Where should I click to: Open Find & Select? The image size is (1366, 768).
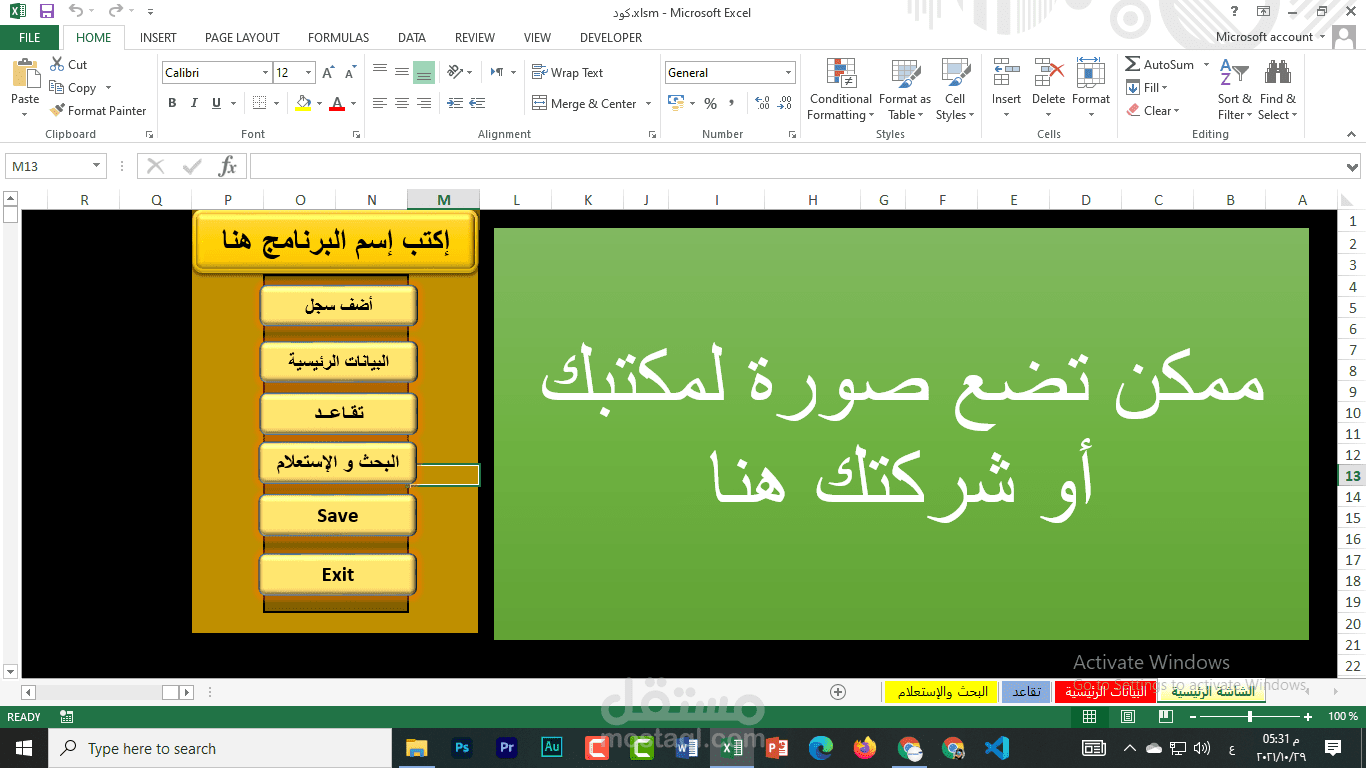(1278, 90)
